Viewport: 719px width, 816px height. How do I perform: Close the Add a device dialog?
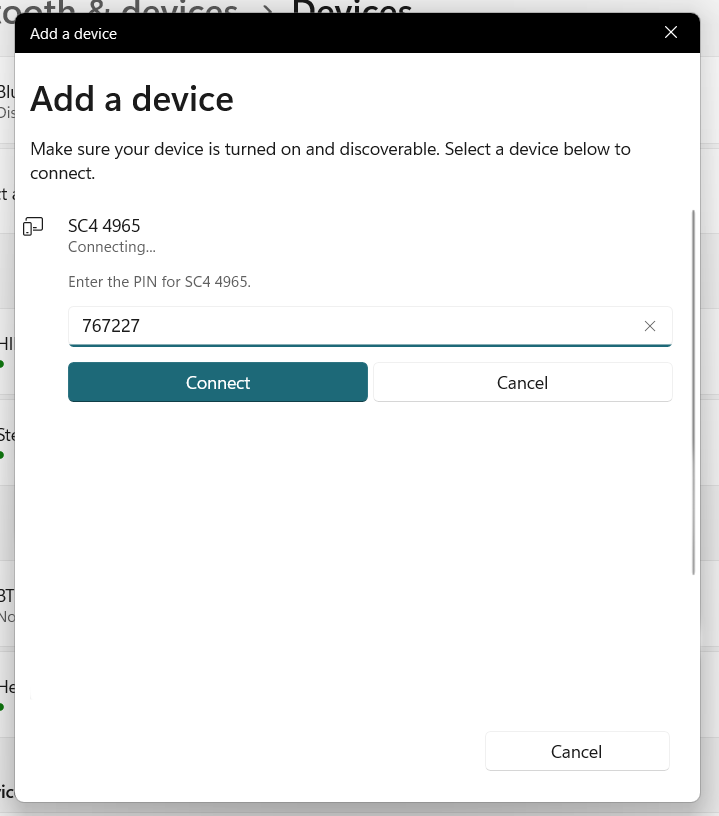[x=671, y=32]
